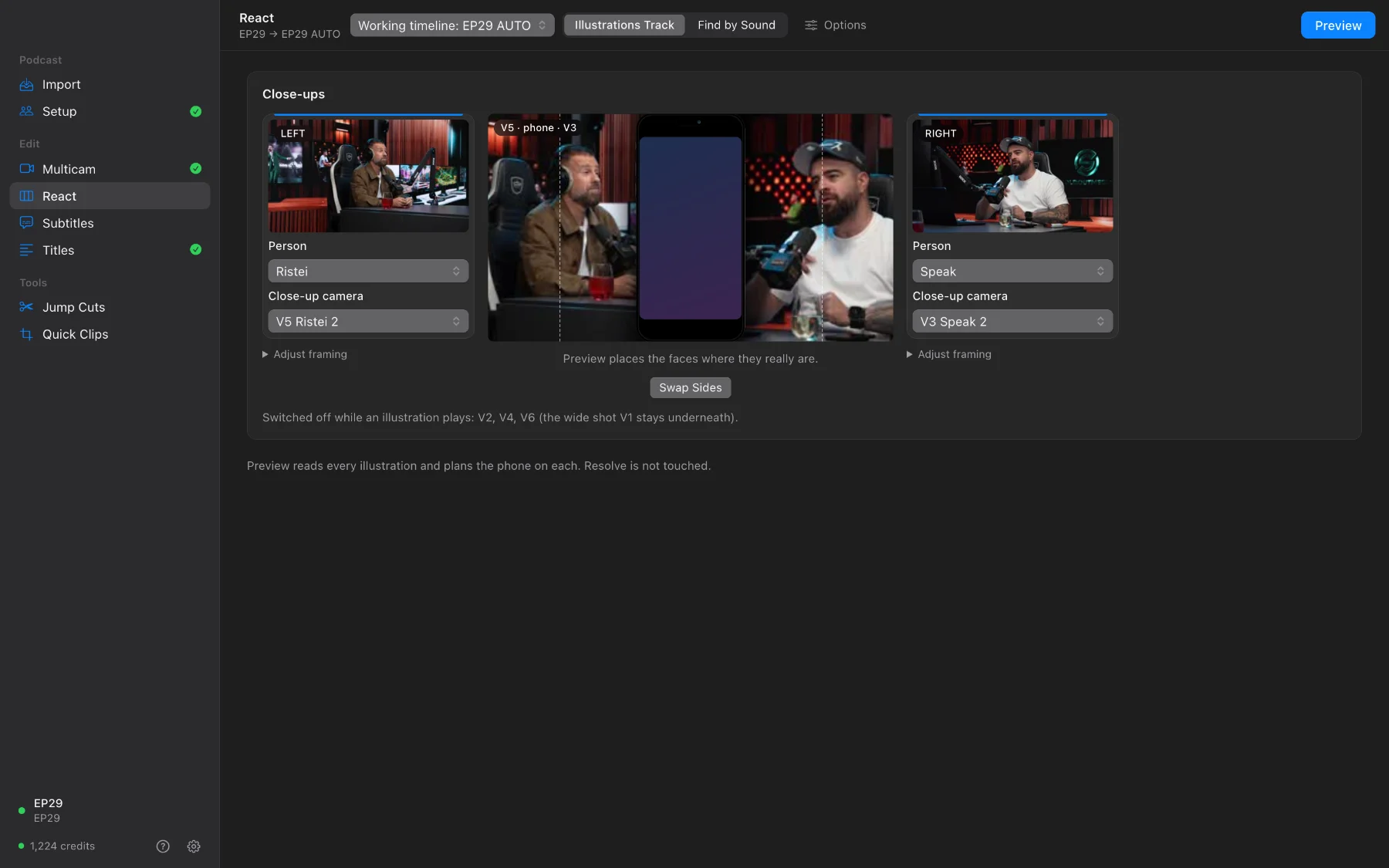The width and height of the screenshot is (1389, 868).
Task: Click Multicam green checkmark status
Action: click(196, 168)
